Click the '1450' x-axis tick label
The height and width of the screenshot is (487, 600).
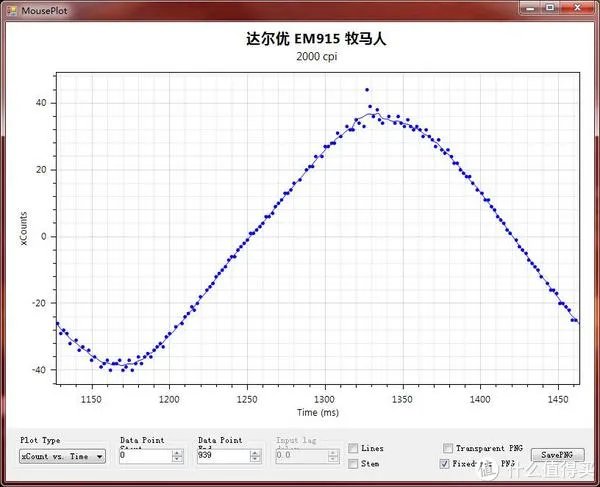558,399
